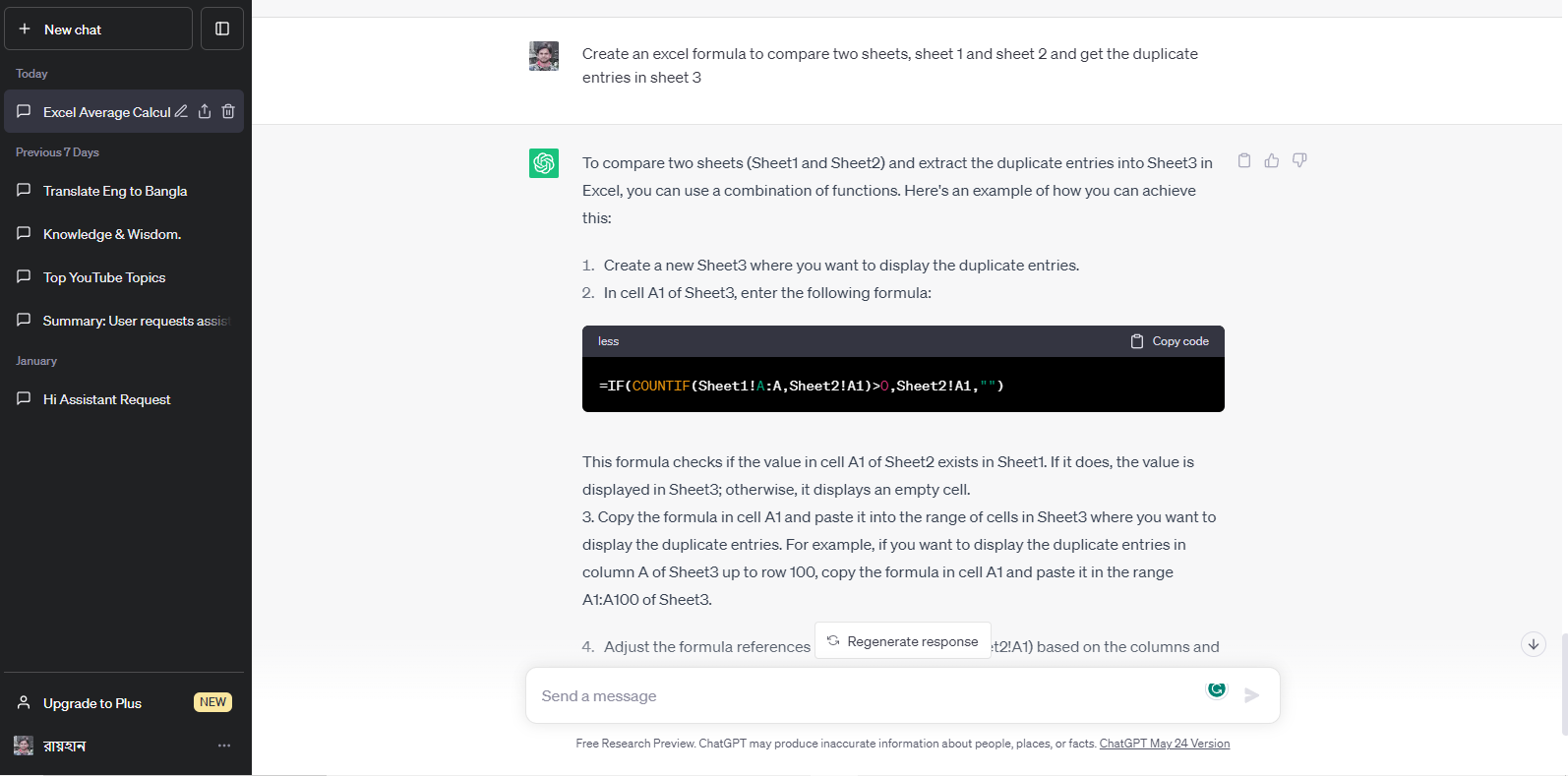Select Upgrade to Plus option
Screen dimensions: 1568x776
[x=92, y=703]
